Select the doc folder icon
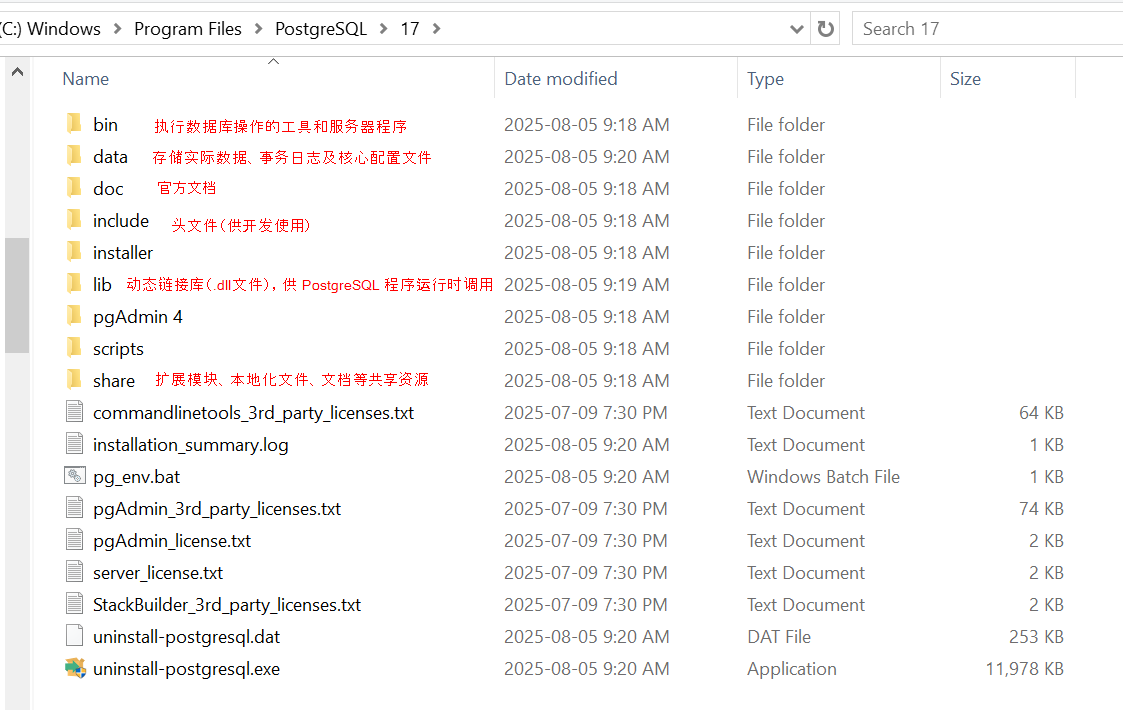 [74, 188]
